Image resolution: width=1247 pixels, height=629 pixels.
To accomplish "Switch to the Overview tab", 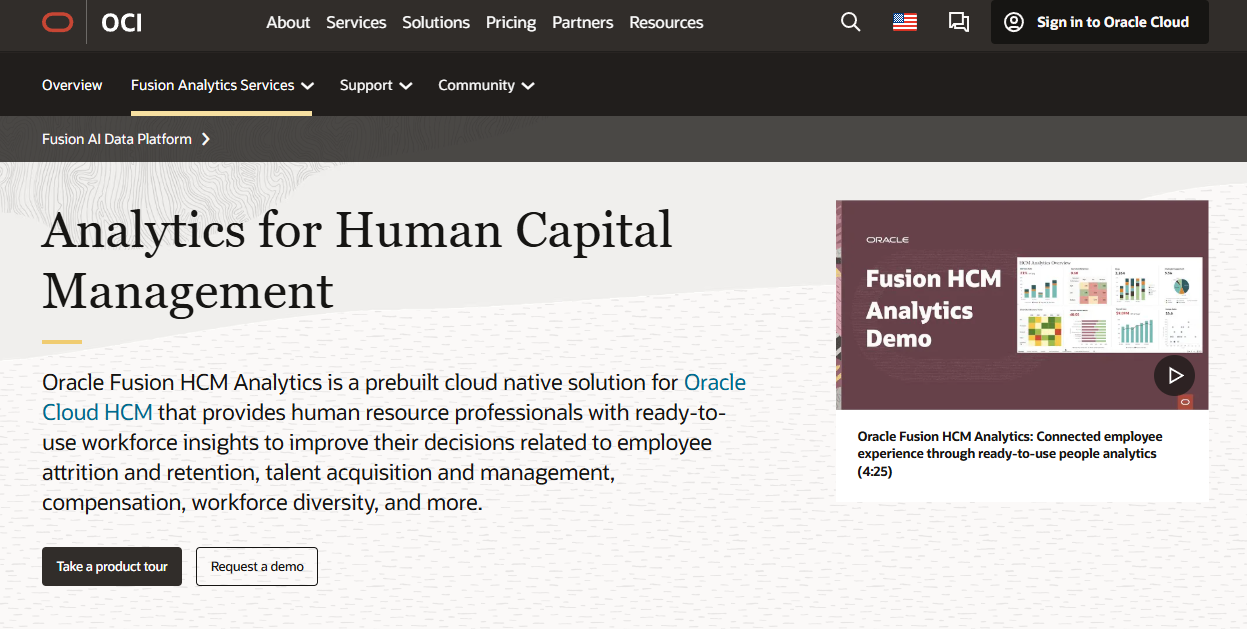I will [x=71, y=85].
